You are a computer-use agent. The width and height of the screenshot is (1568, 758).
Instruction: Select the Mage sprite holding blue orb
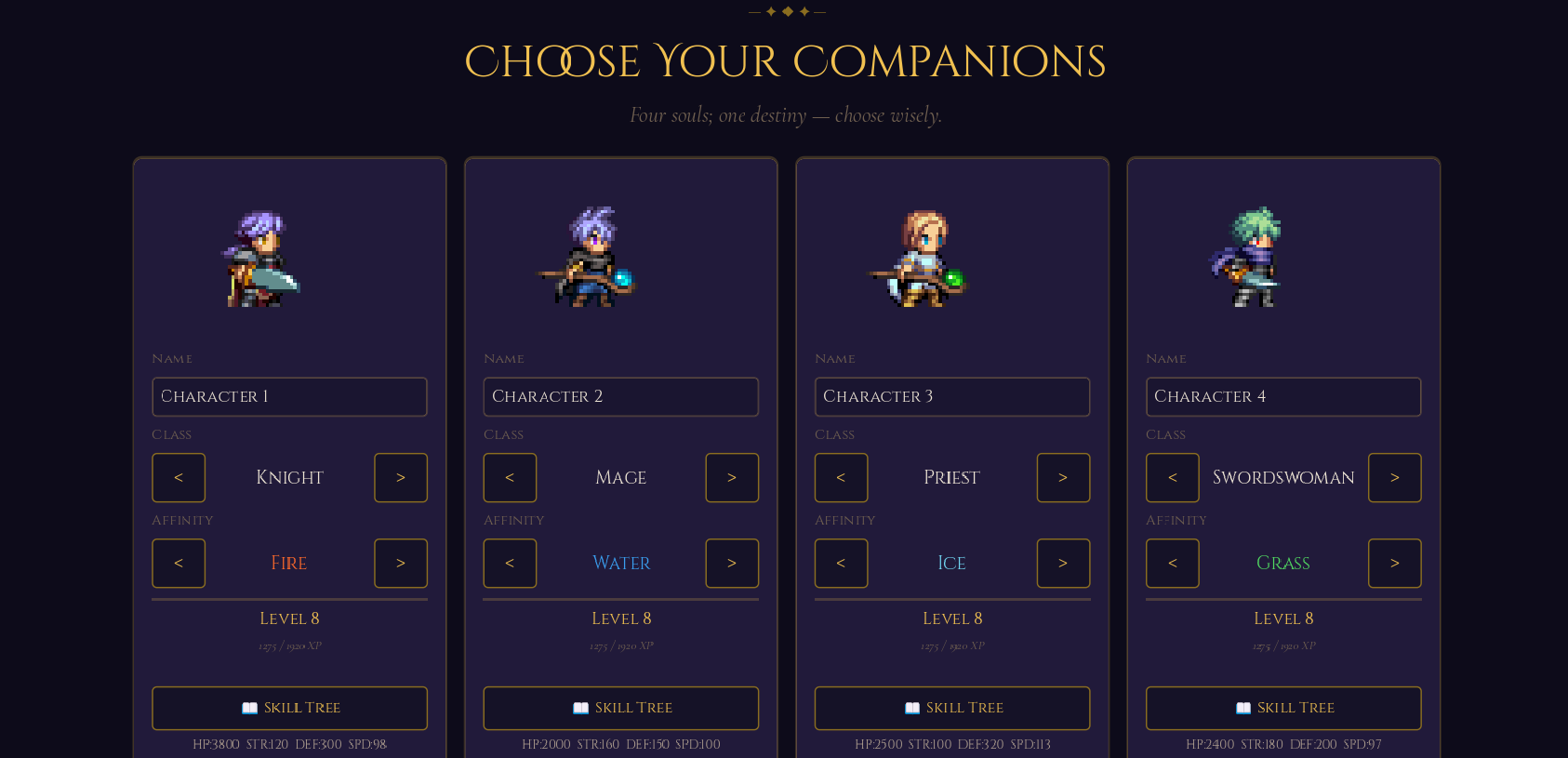click(587, 257)
